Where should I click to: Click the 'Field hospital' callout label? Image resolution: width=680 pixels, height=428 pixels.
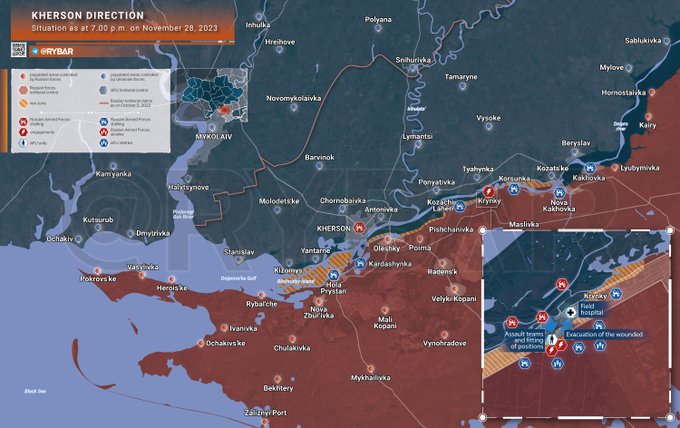(x=592, y=309)
